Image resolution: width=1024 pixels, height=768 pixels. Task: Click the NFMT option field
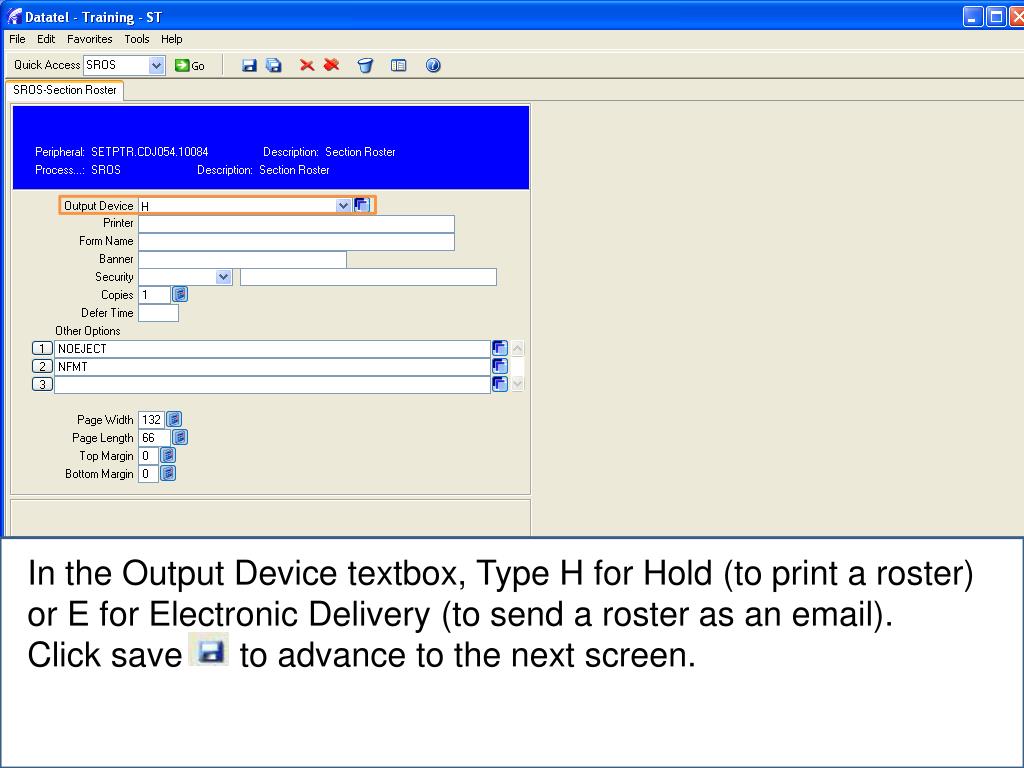[x=272, y=367]
